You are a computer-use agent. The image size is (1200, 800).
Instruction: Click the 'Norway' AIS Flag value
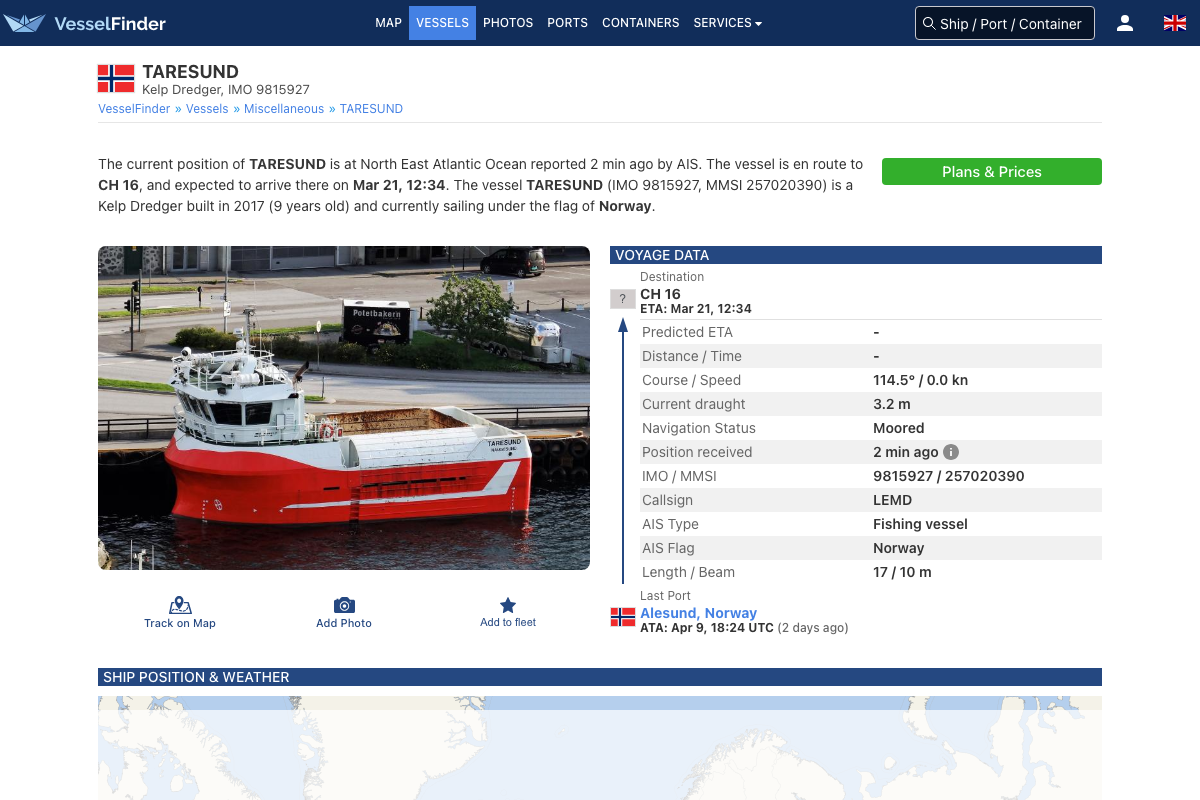tap(899, 548)
